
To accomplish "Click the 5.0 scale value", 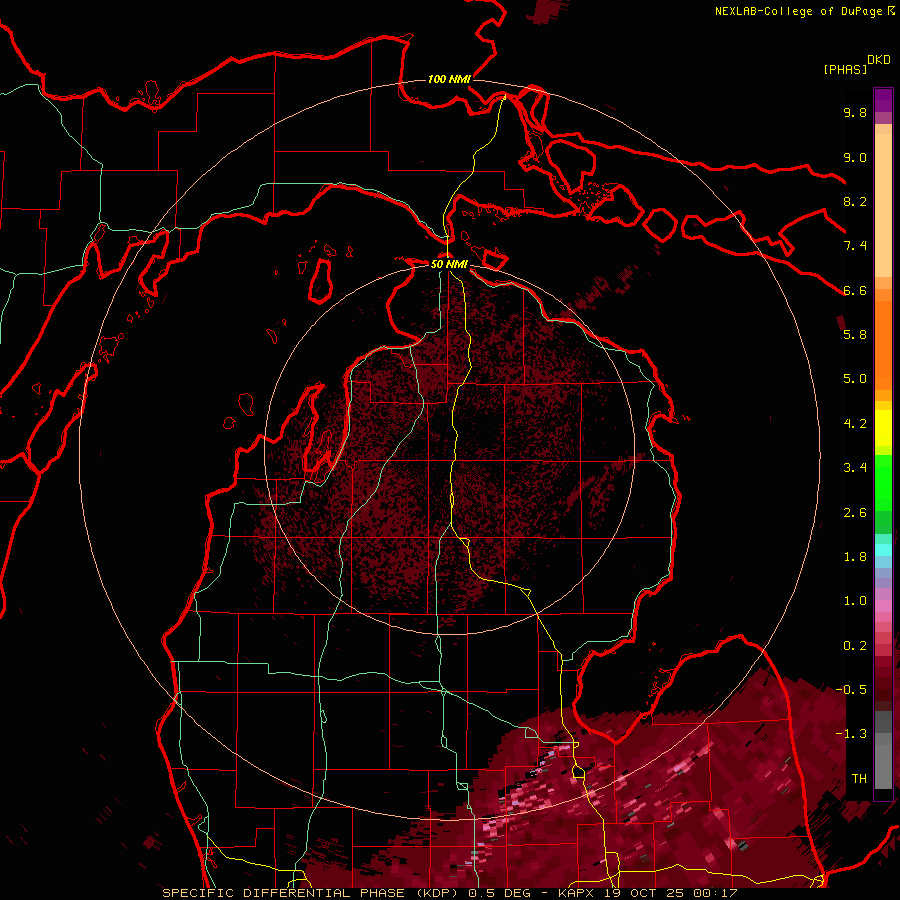I will [x=855, y=379].
